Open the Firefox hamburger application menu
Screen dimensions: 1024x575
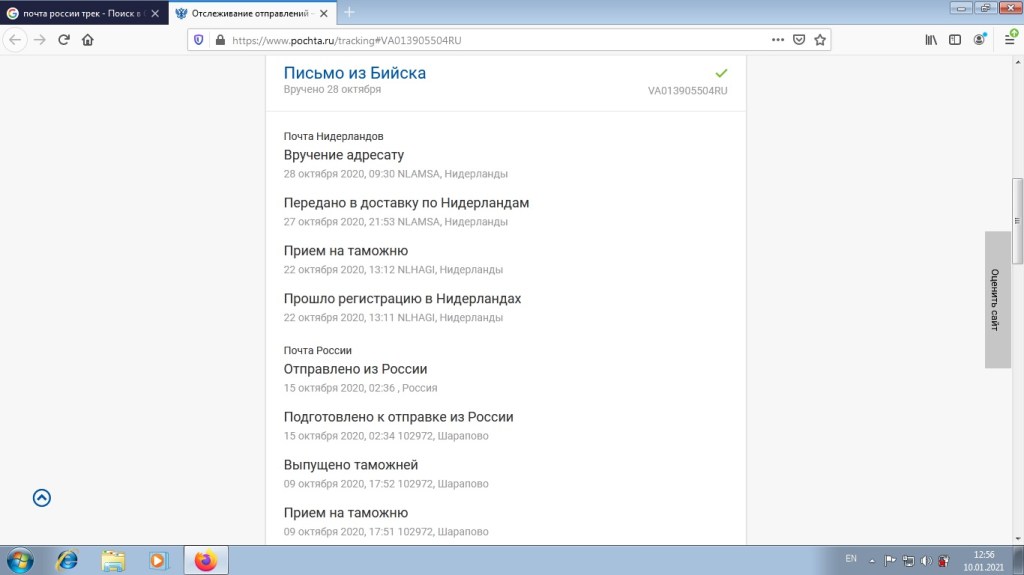1007,40
